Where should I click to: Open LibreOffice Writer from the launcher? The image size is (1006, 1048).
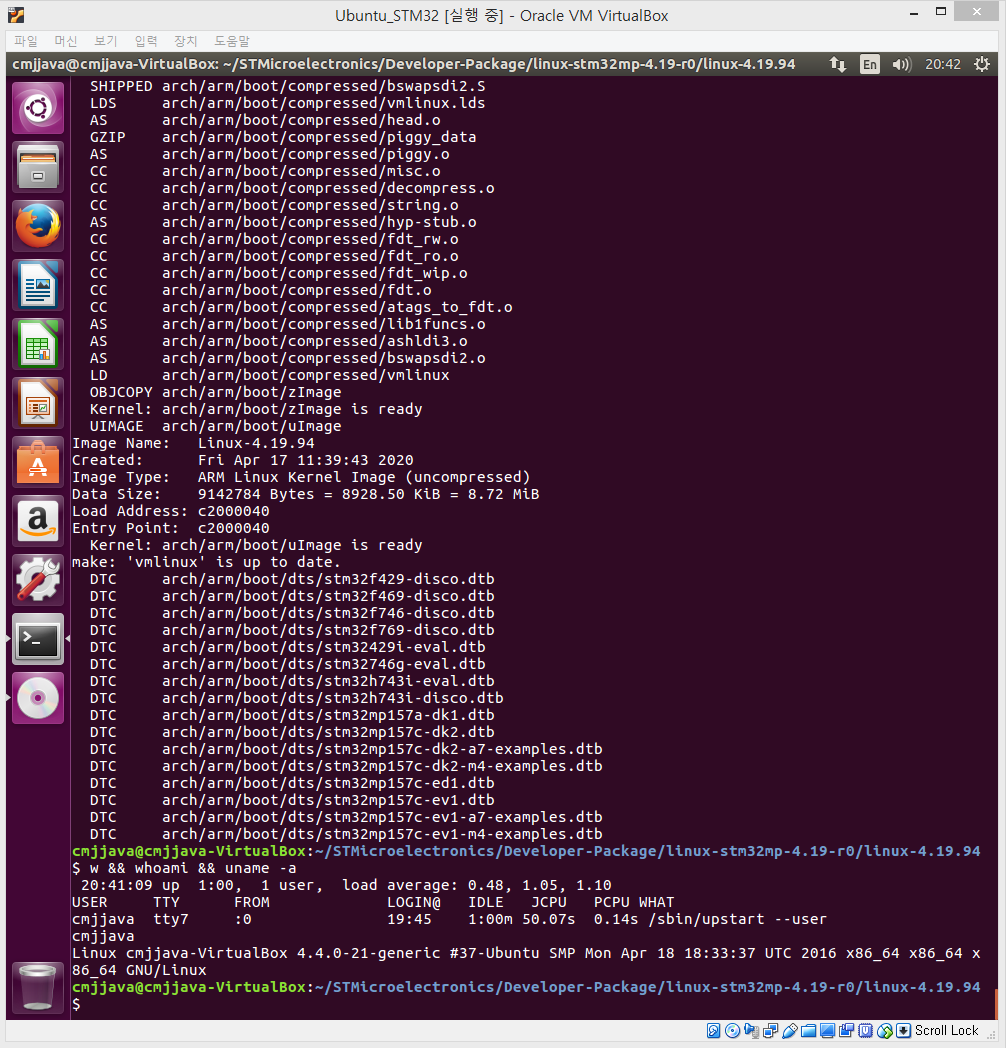pos(38,285)
